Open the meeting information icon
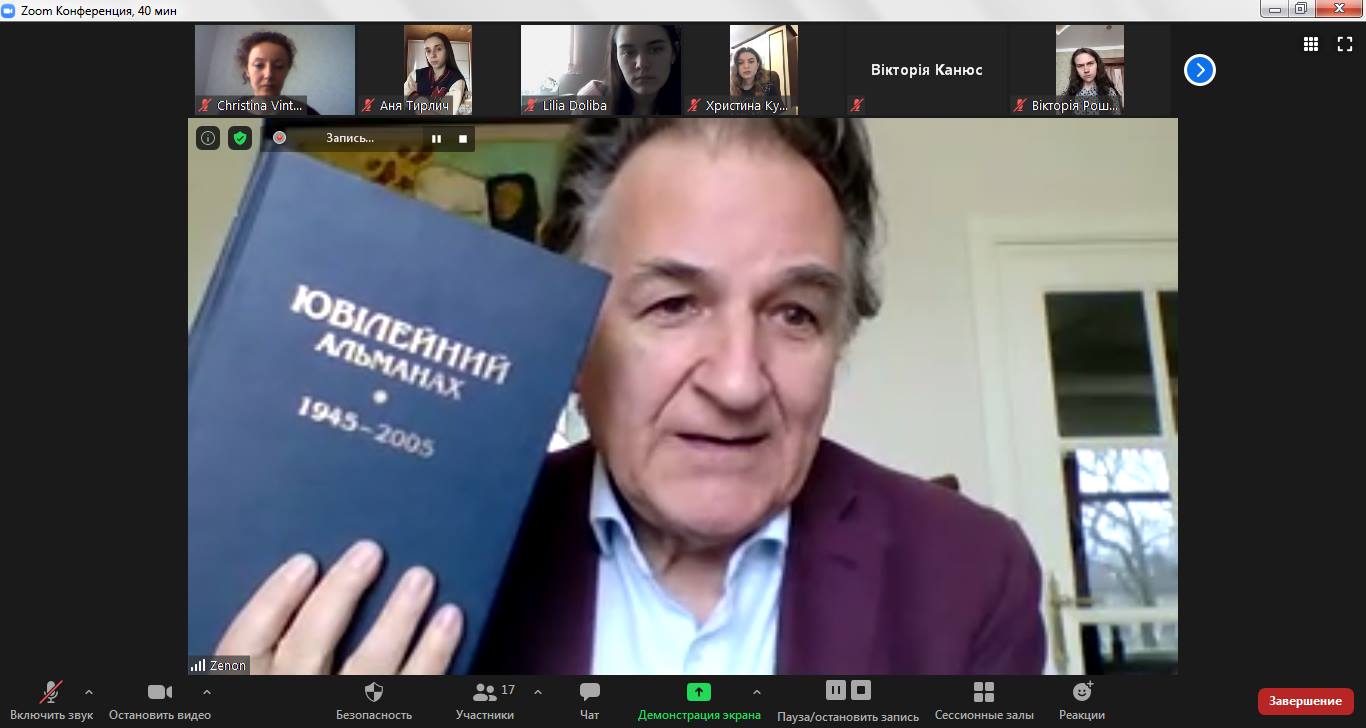Viewport: 1366px width, 728px height. pos(208,138)
